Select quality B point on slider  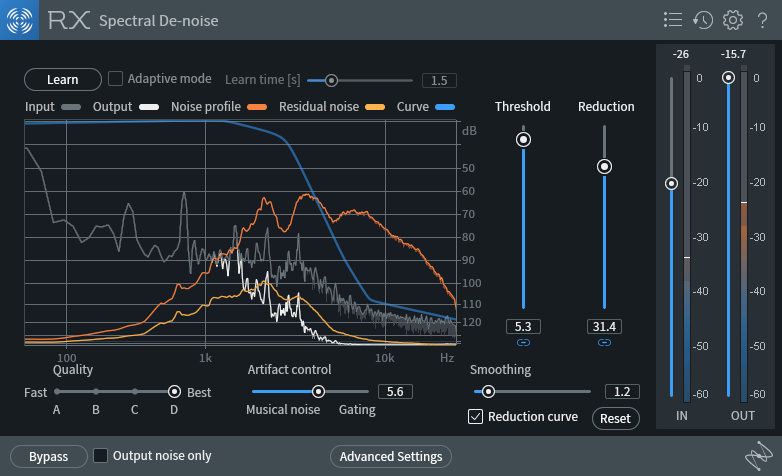click(x=96, y=392)
